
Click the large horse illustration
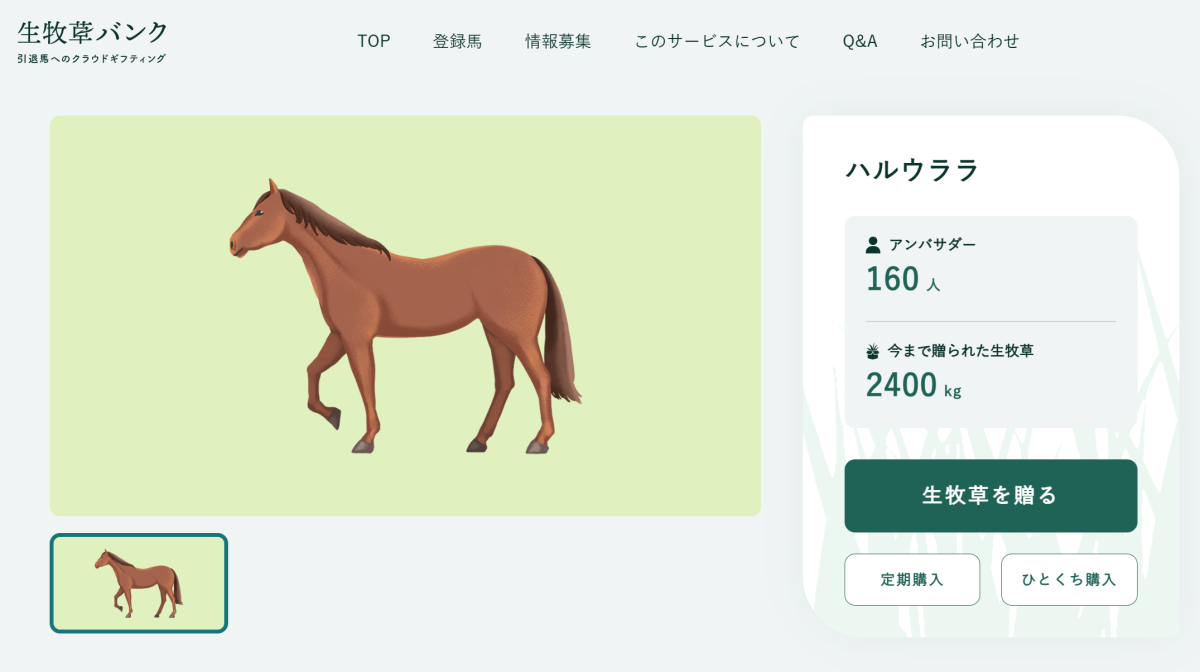(405, 316)
